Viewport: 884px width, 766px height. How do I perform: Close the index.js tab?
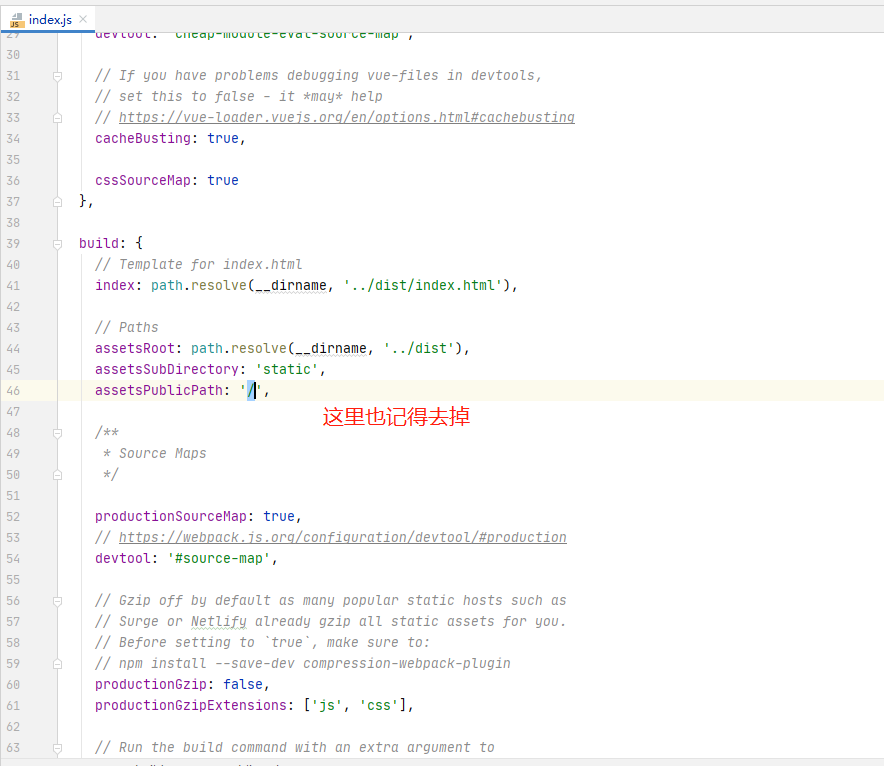tap(84, 18)
